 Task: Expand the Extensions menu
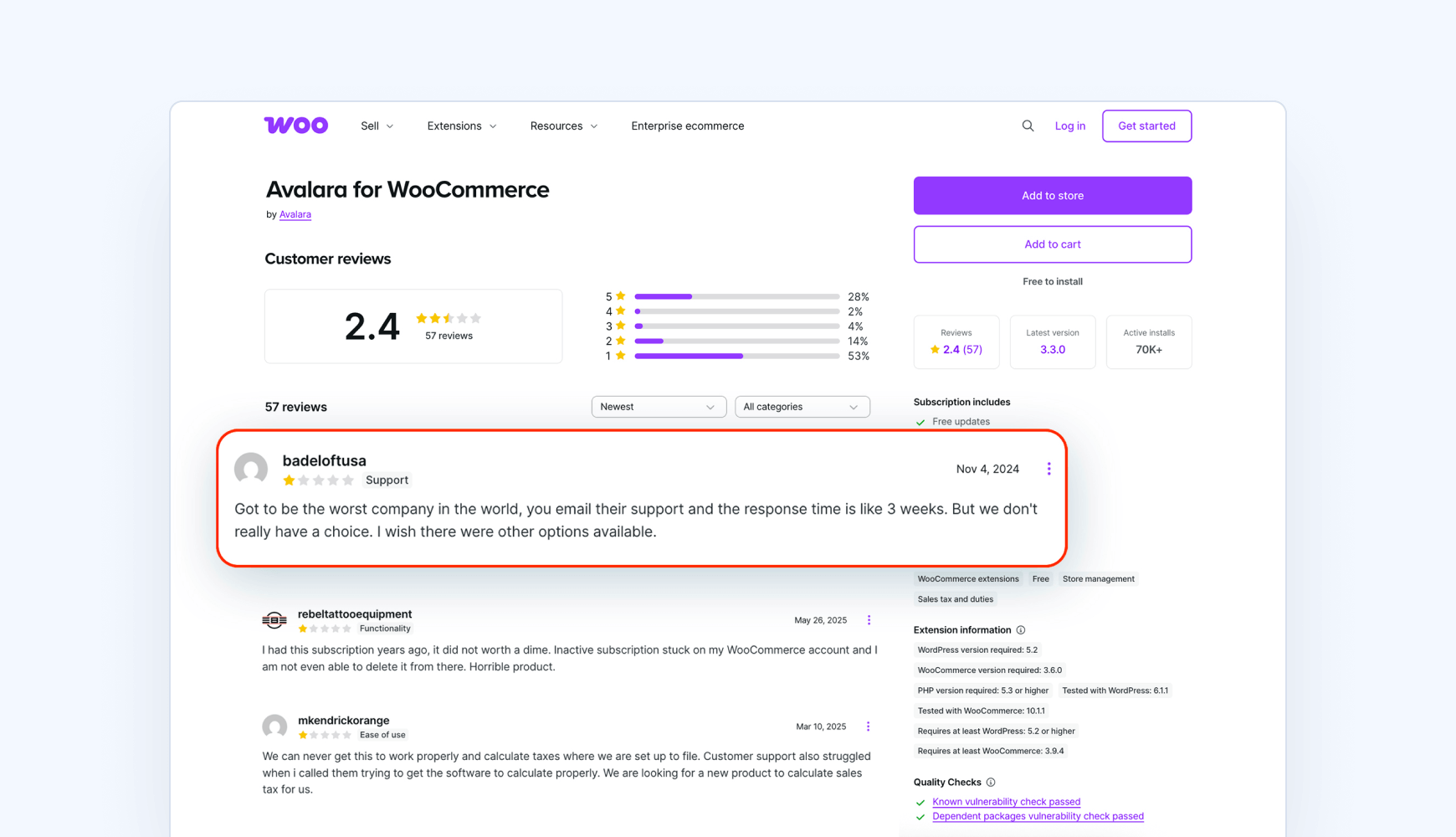461,126
